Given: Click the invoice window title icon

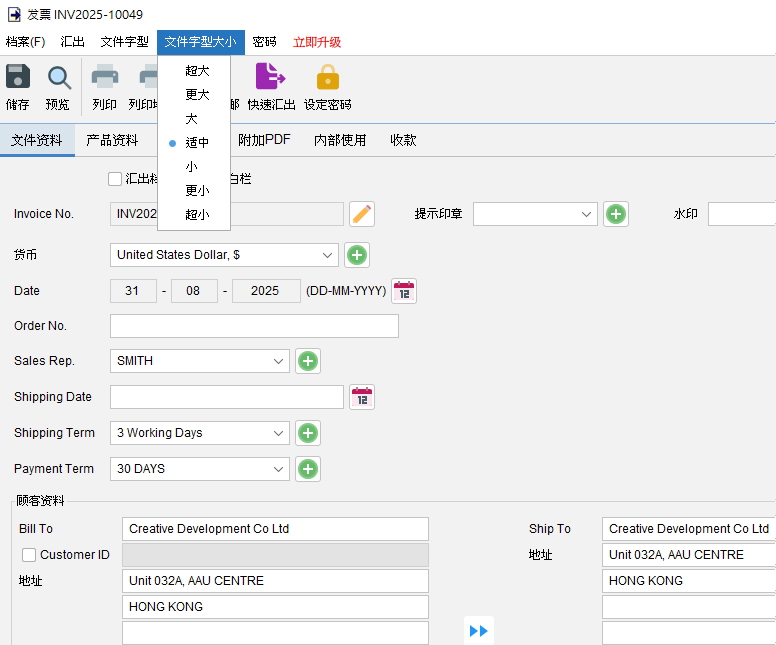Looking at the screenshot, I should pos(14,14).
